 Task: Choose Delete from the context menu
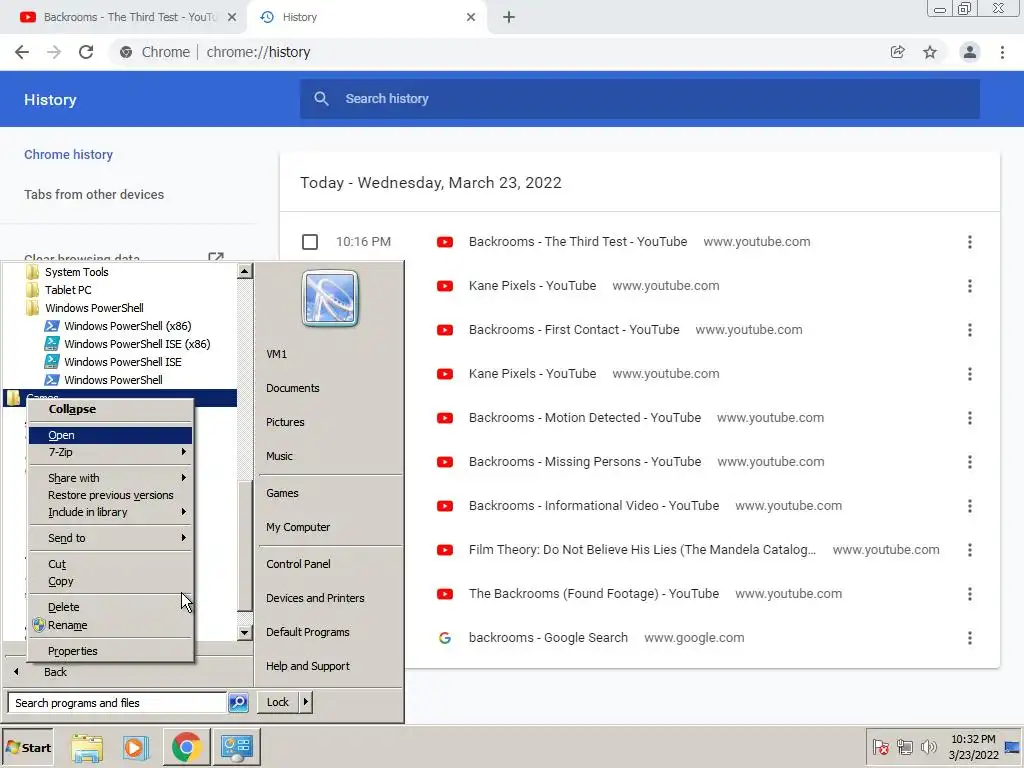coord(110,607)
